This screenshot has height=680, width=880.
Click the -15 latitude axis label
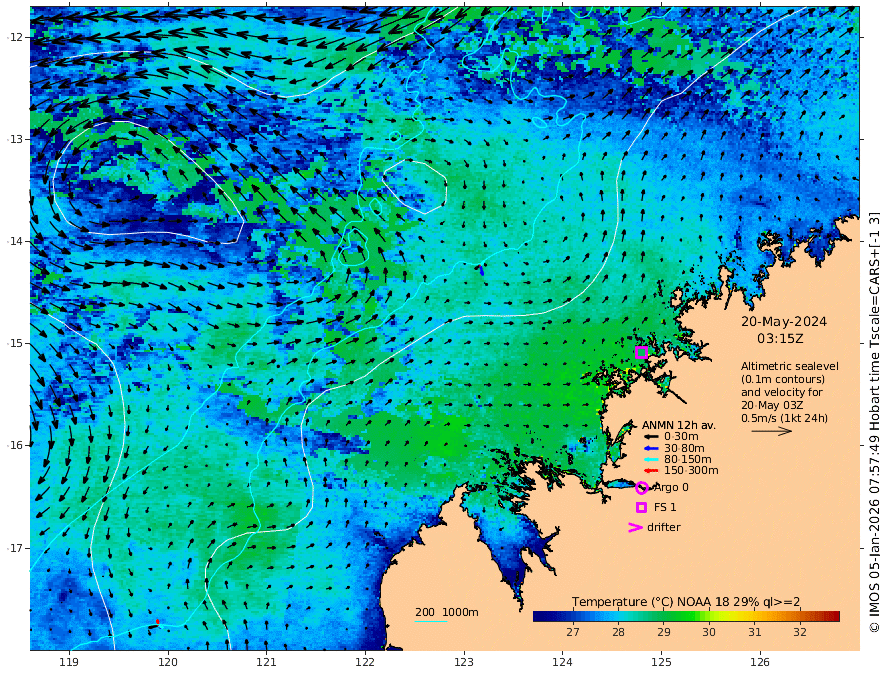pos(14,343)
